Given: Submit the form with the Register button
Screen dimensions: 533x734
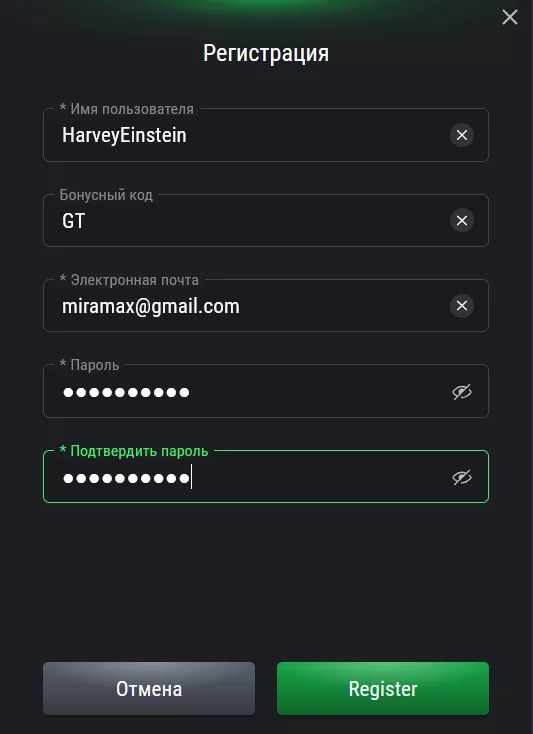Looking at the screenshot, I should (383, 688).
